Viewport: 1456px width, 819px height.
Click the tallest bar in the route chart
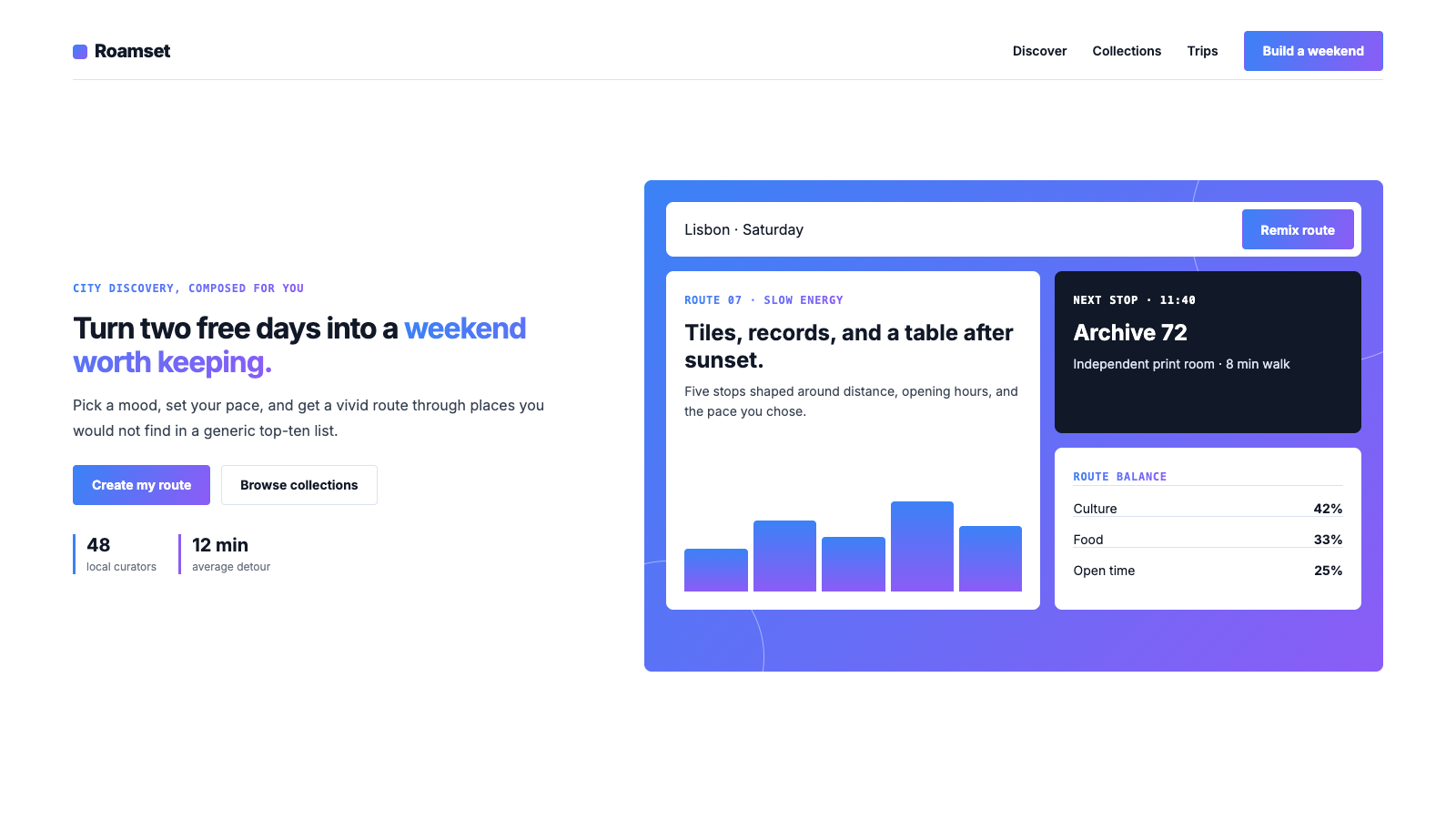pos(922,546)
